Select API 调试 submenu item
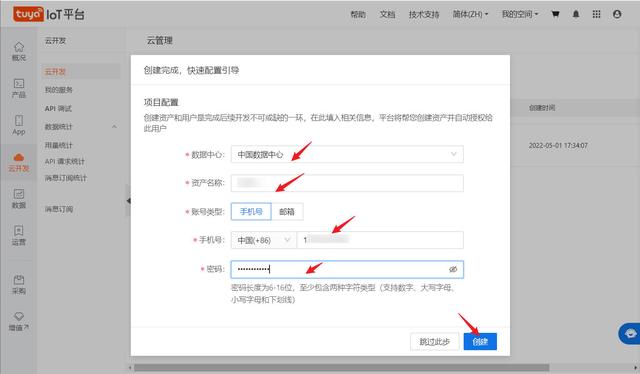640x374 pixels. pos(58,109)
